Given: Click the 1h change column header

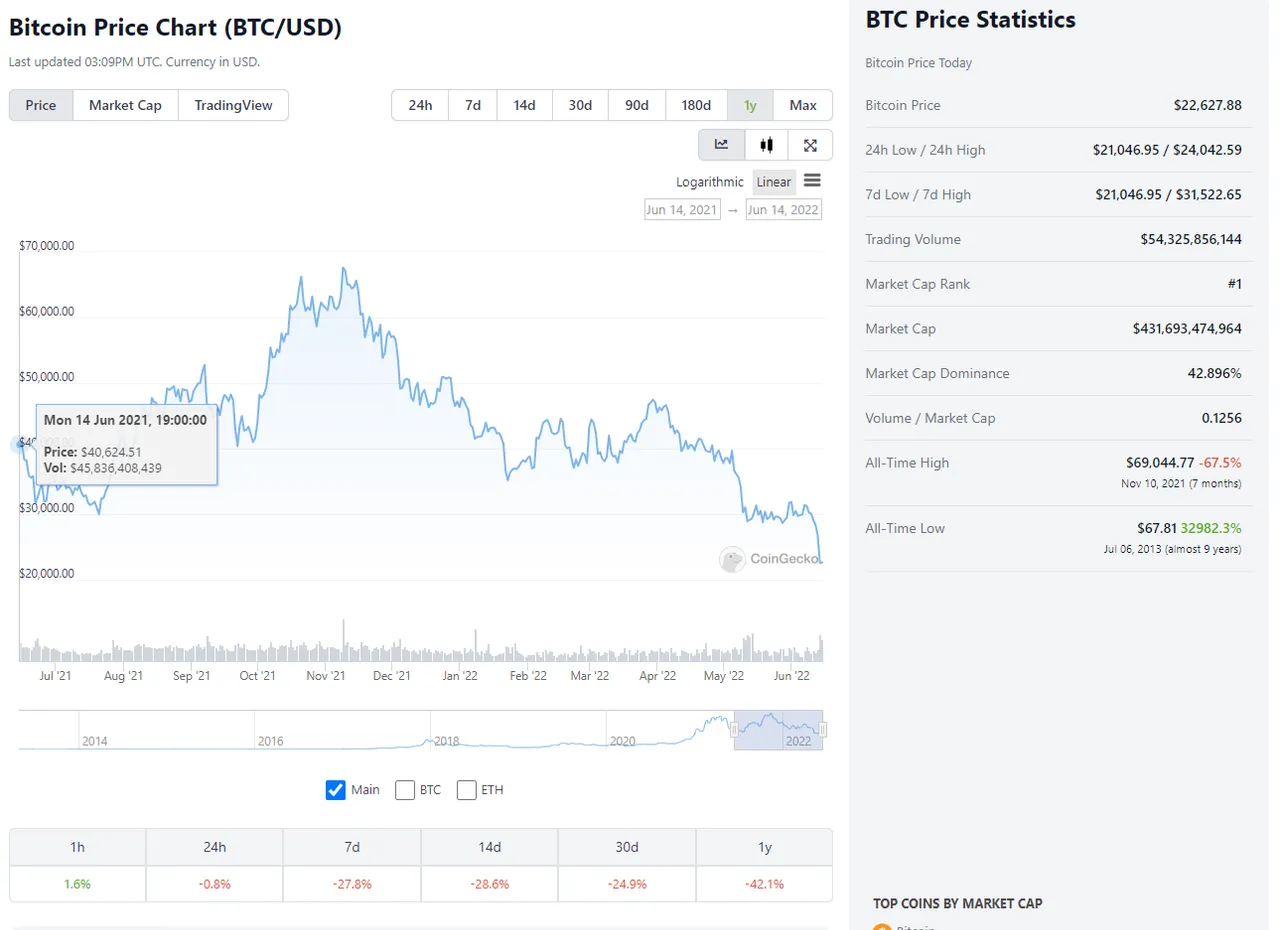Looking at the screenshot, I should click(77, 847).
